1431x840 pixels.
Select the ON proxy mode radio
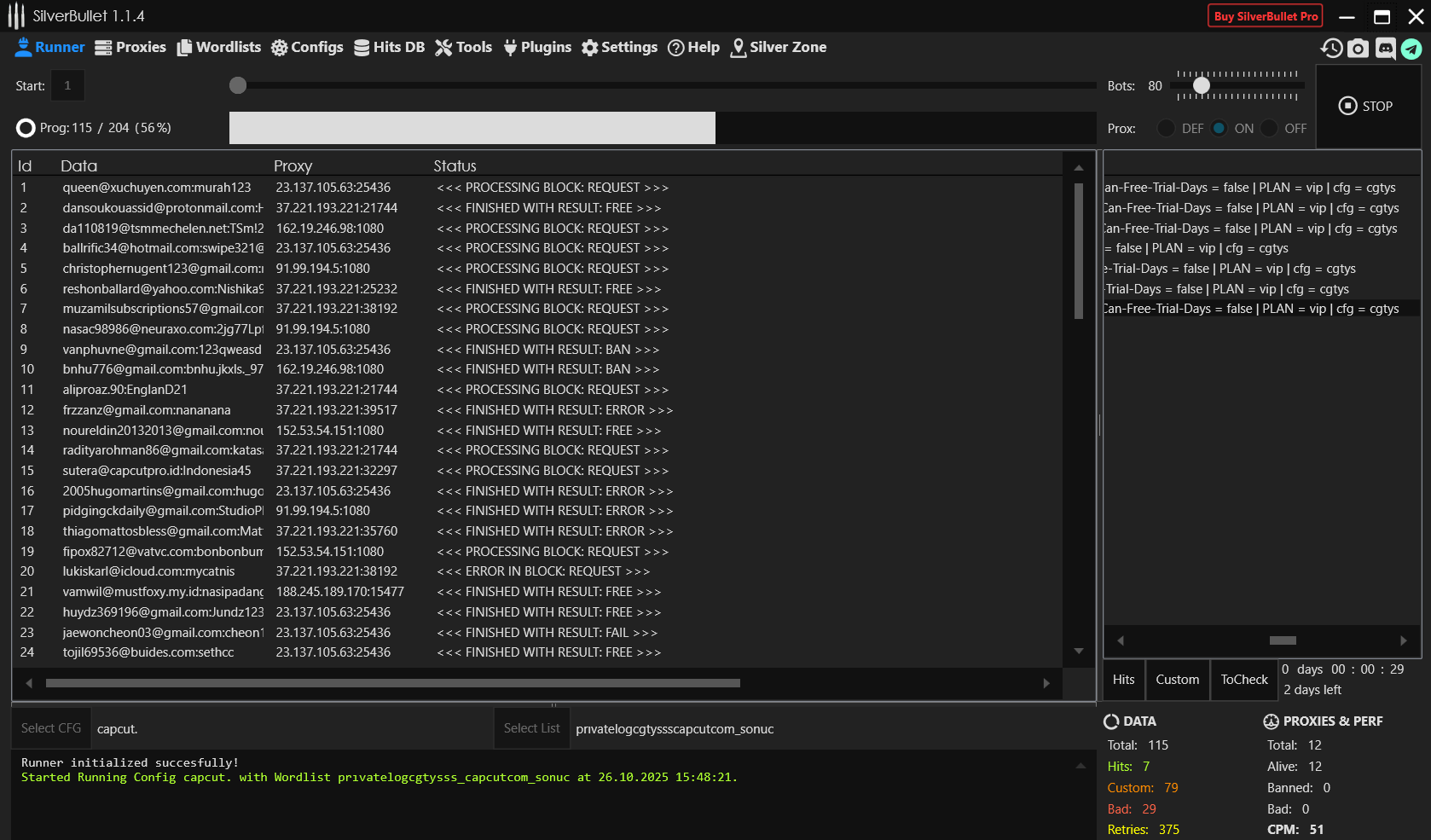click(x=1219, y=128)
